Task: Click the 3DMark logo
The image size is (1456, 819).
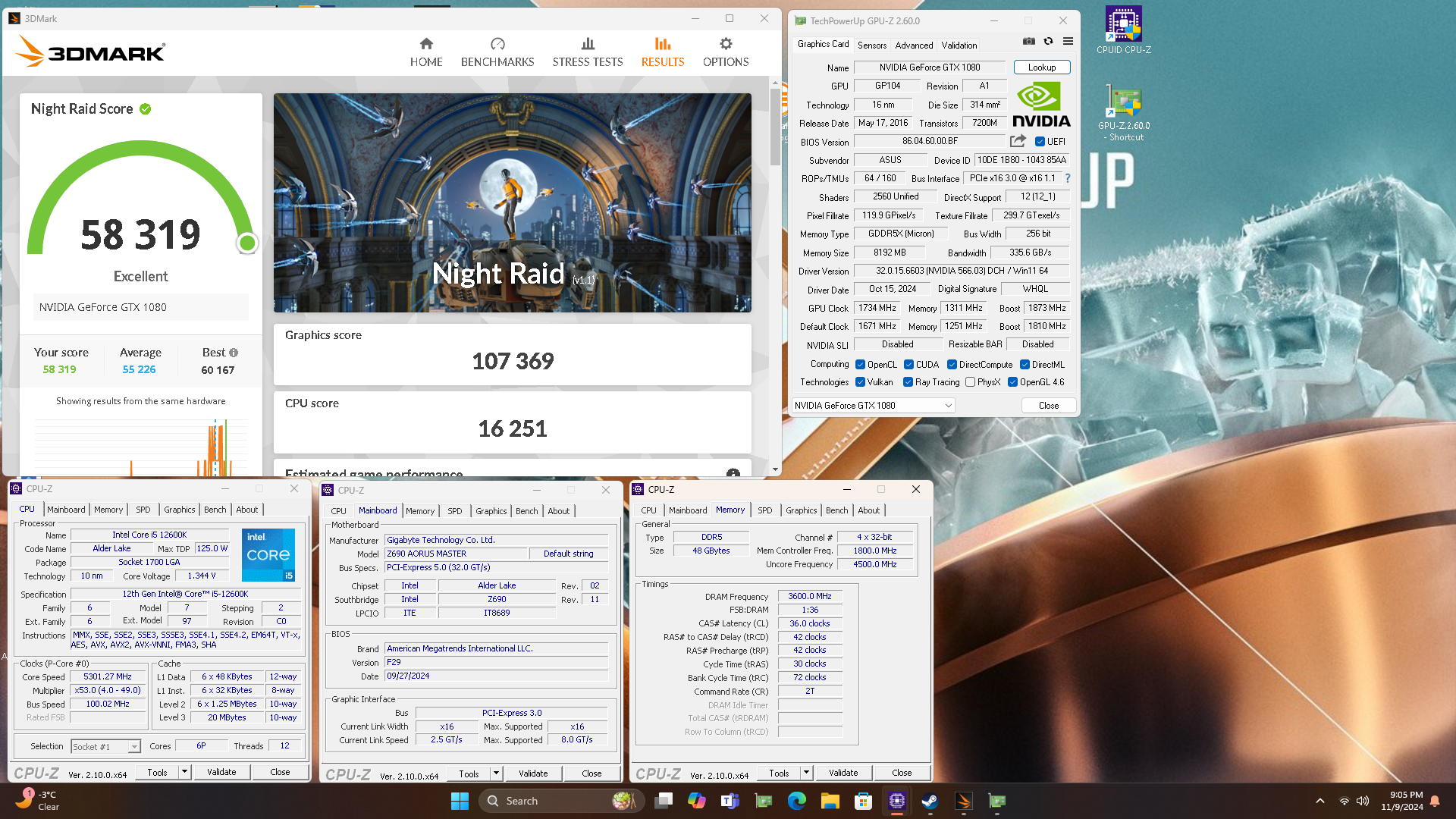Action: [x=89, y=52]
